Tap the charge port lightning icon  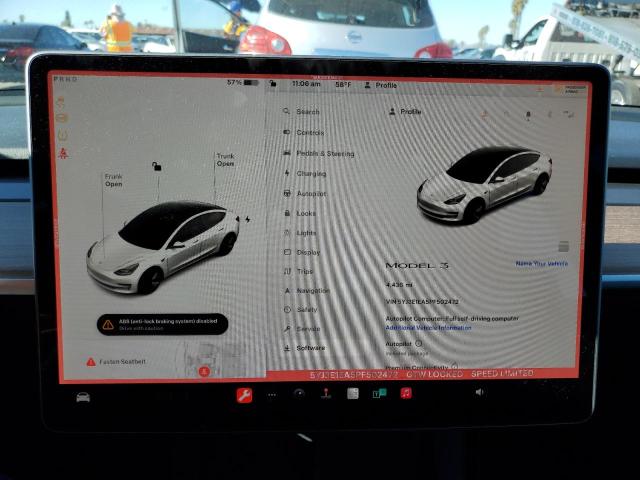[248, 219]
